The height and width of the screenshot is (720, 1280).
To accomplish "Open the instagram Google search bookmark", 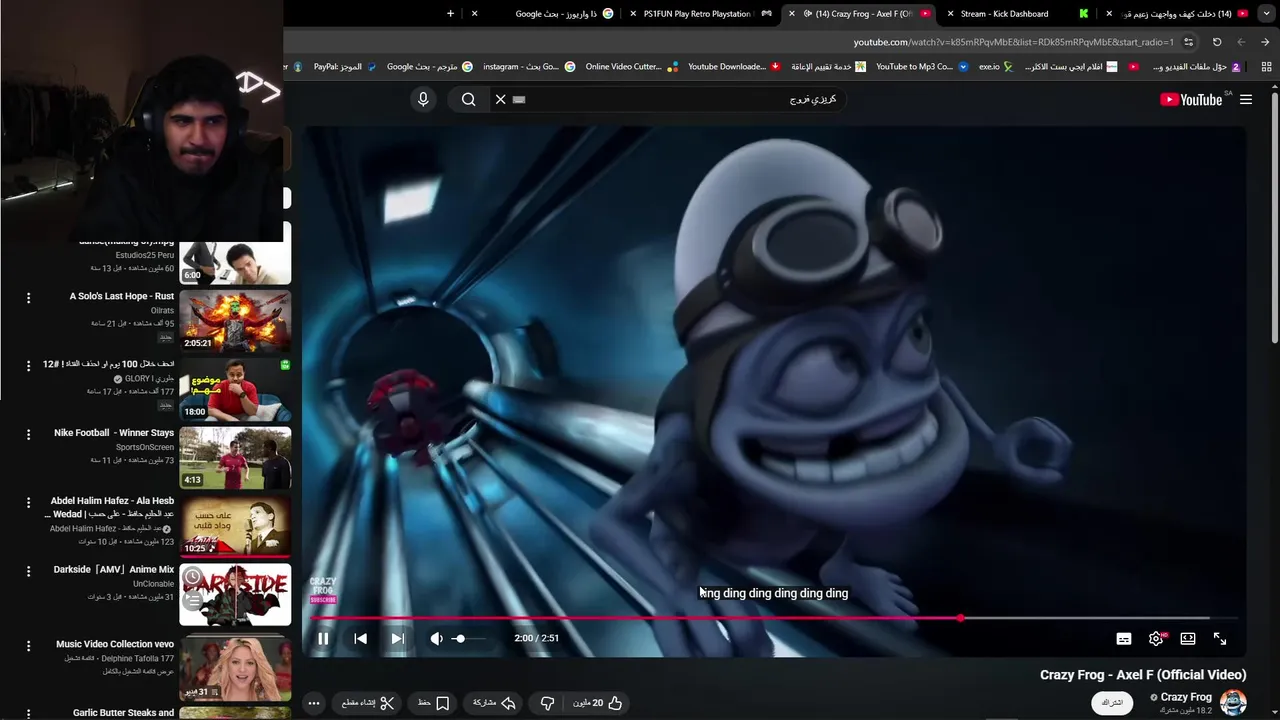I will [529, 66].
